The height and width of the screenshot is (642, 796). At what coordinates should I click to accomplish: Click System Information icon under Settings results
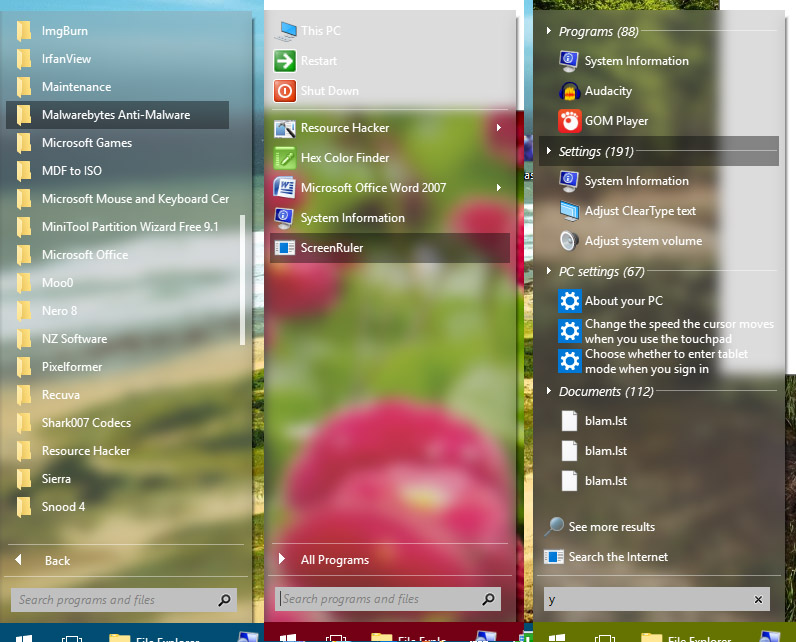(x=569, y=181)
